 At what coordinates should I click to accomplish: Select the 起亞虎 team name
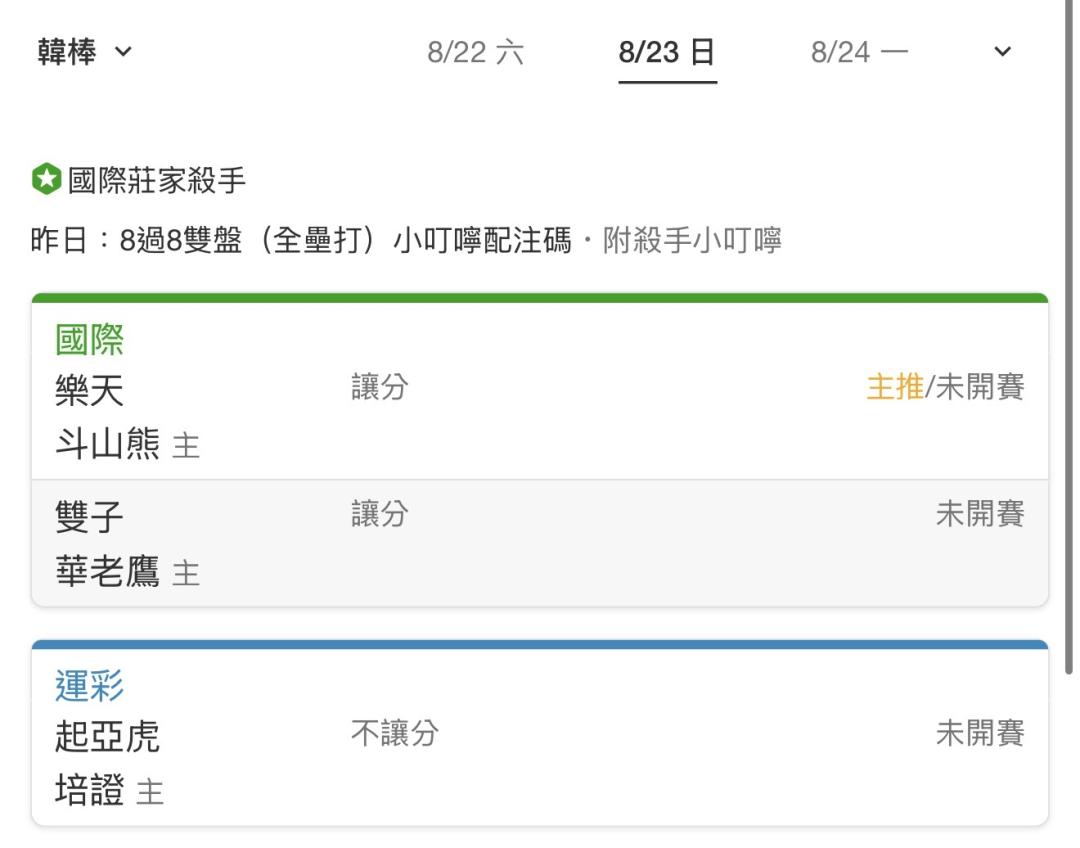coord(107,736)
